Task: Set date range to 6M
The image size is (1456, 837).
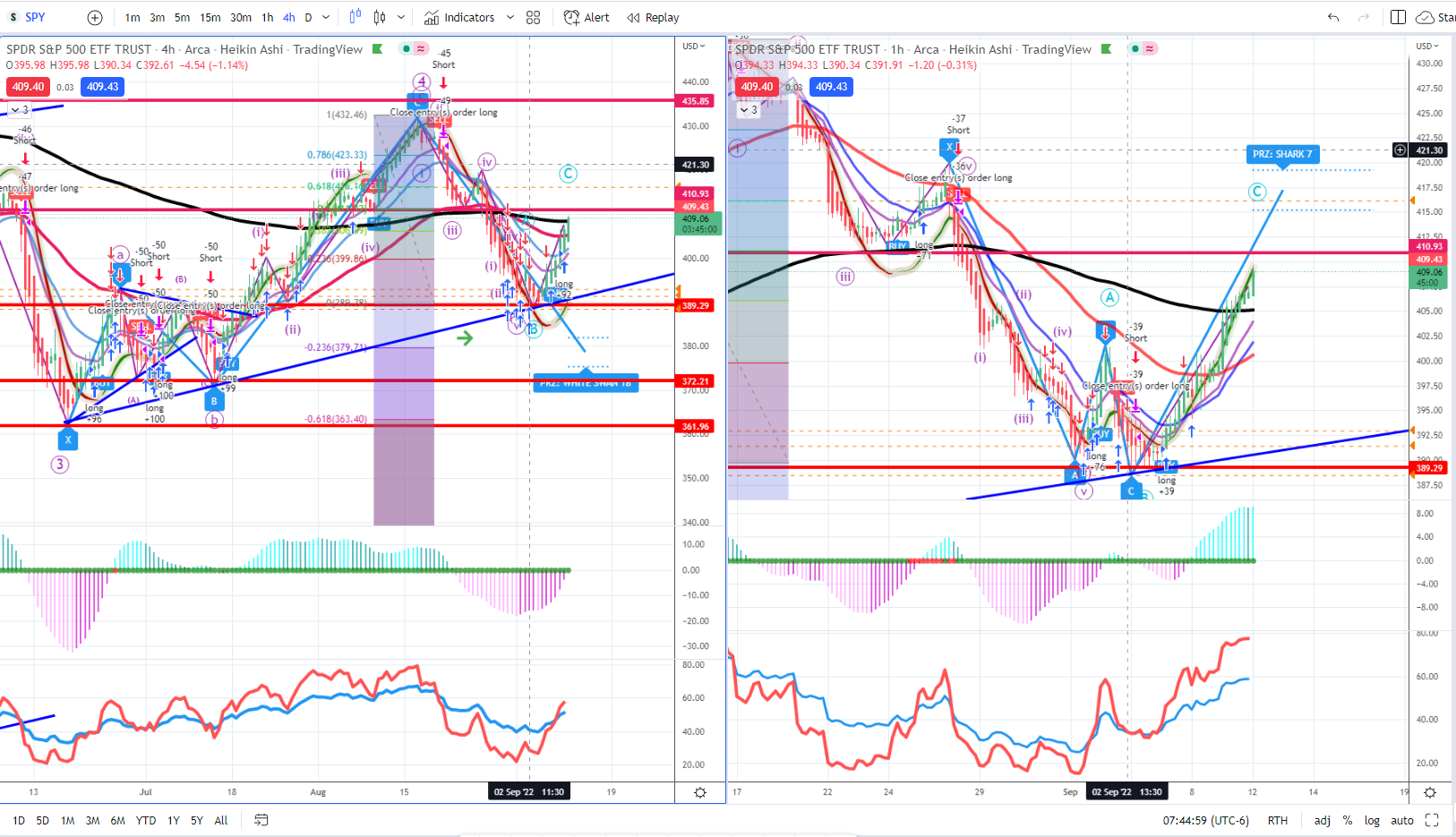Action: point(117,820)
